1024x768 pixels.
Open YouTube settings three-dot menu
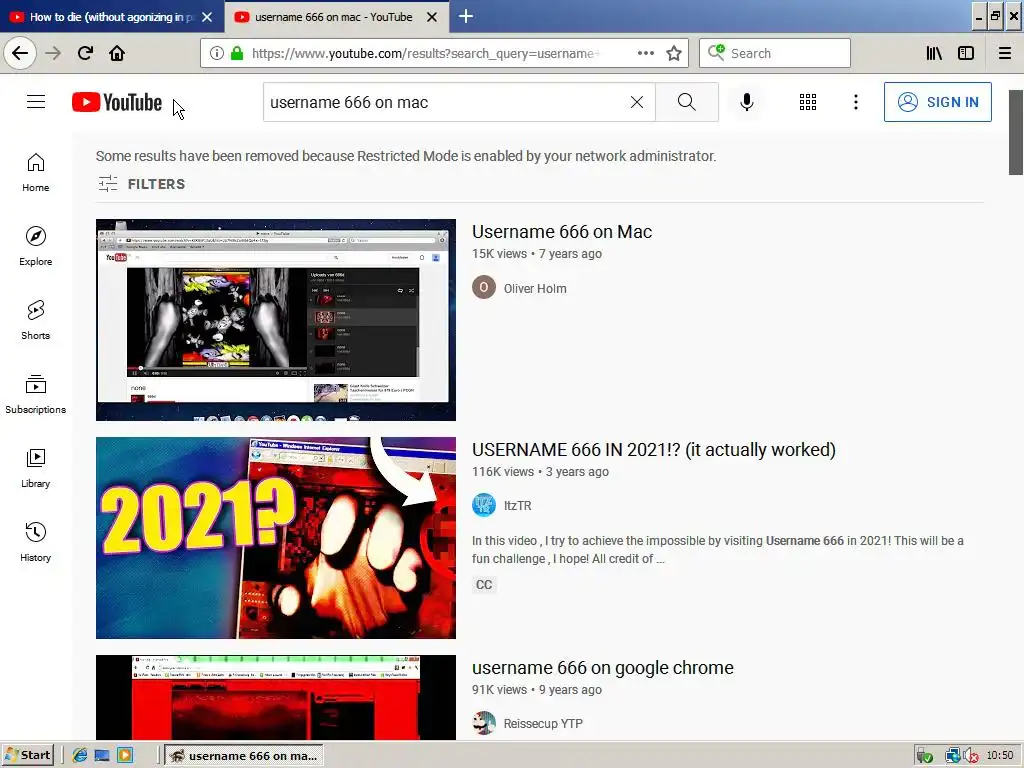[856, 102]
